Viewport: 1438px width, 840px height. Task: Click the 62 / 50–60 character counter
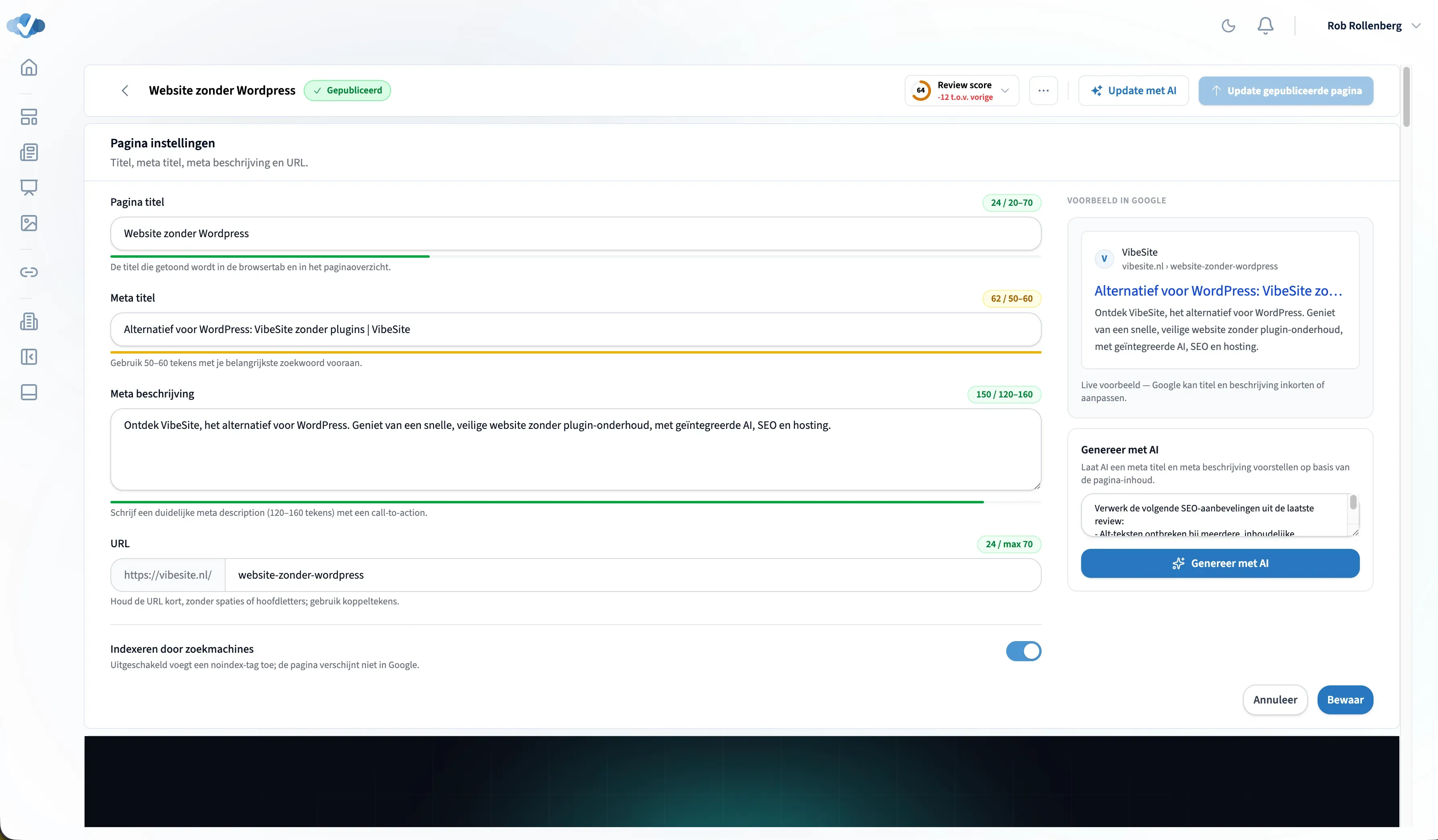click(1011, 298)
